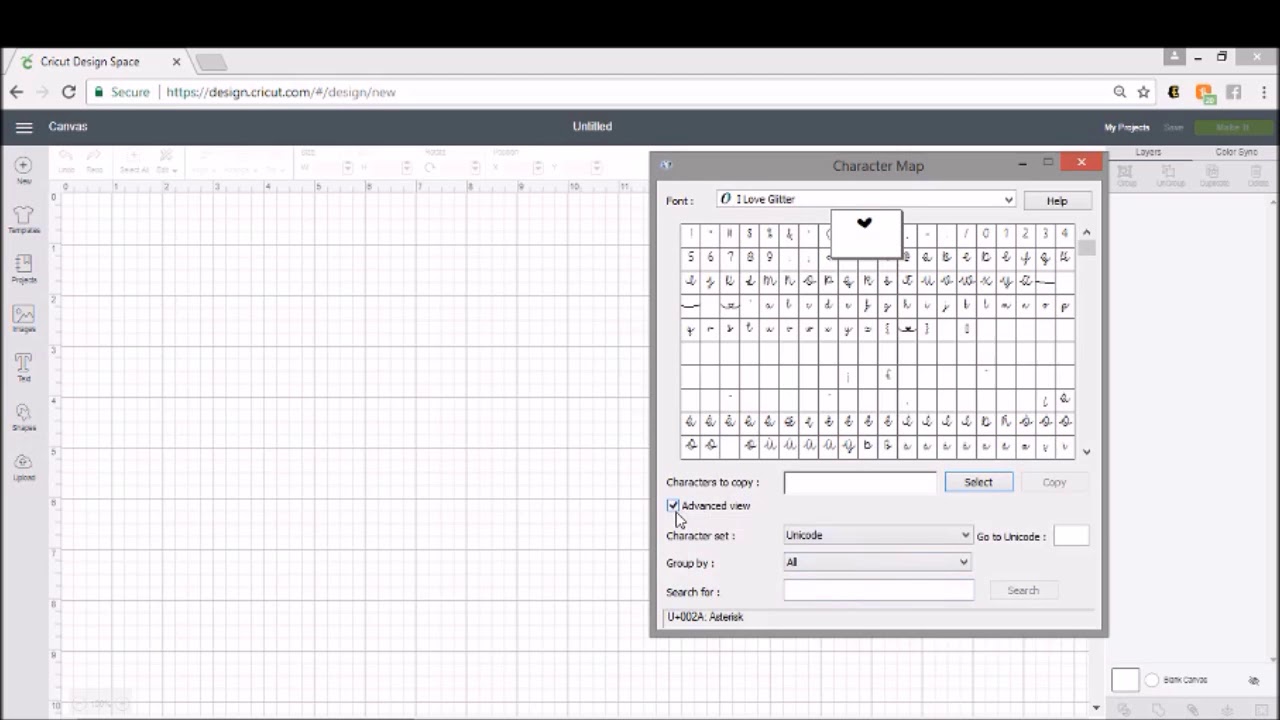Click the Blank Canvas circular color indicator
Image resolution: width=1280 pixels, height=720 pixels.
[x=1152, y=680]
